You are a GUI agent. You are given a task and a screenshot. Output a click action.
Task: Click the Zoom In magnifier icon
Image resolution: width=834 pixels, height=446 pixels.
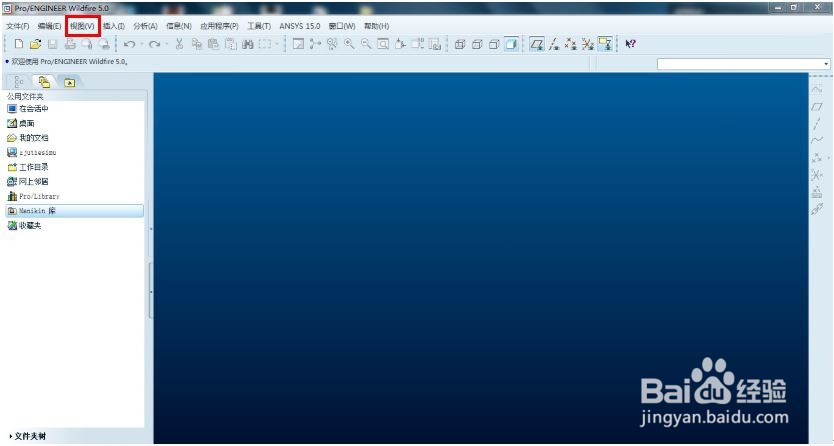[349, 44]
